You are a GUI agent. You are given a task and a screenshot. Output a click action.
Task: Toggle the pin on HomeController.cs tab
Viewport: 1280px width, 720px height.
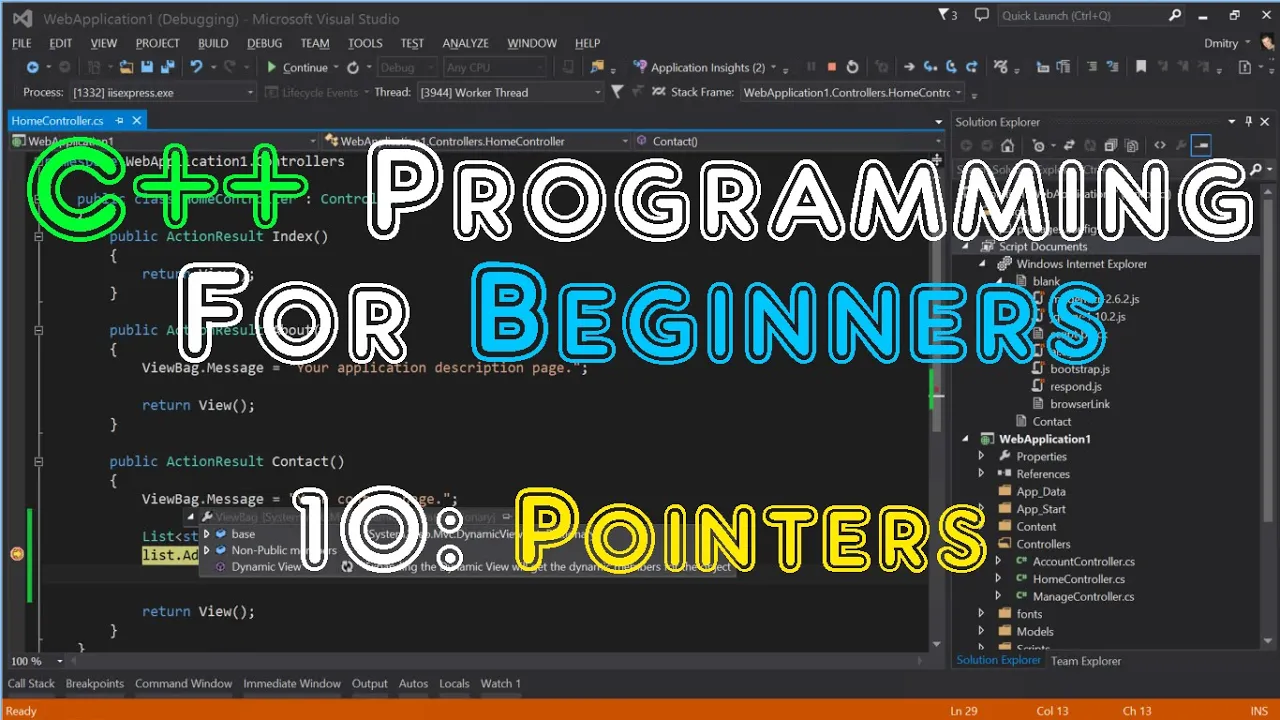[x=120, y=120]
